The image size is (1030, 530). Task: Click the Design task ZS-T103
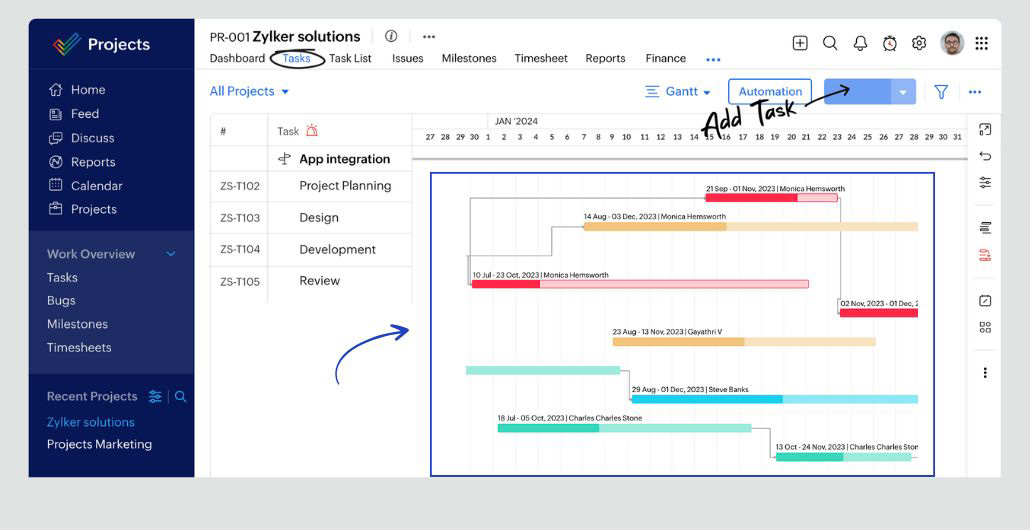click(311, 218)
